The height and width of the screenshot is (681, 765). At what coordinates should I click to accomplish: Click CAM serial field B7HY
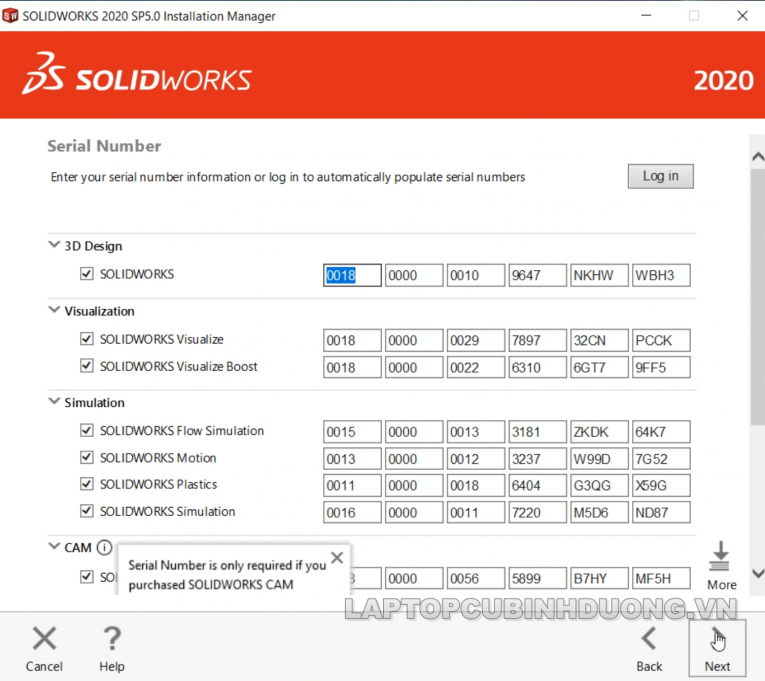point(599,578)
